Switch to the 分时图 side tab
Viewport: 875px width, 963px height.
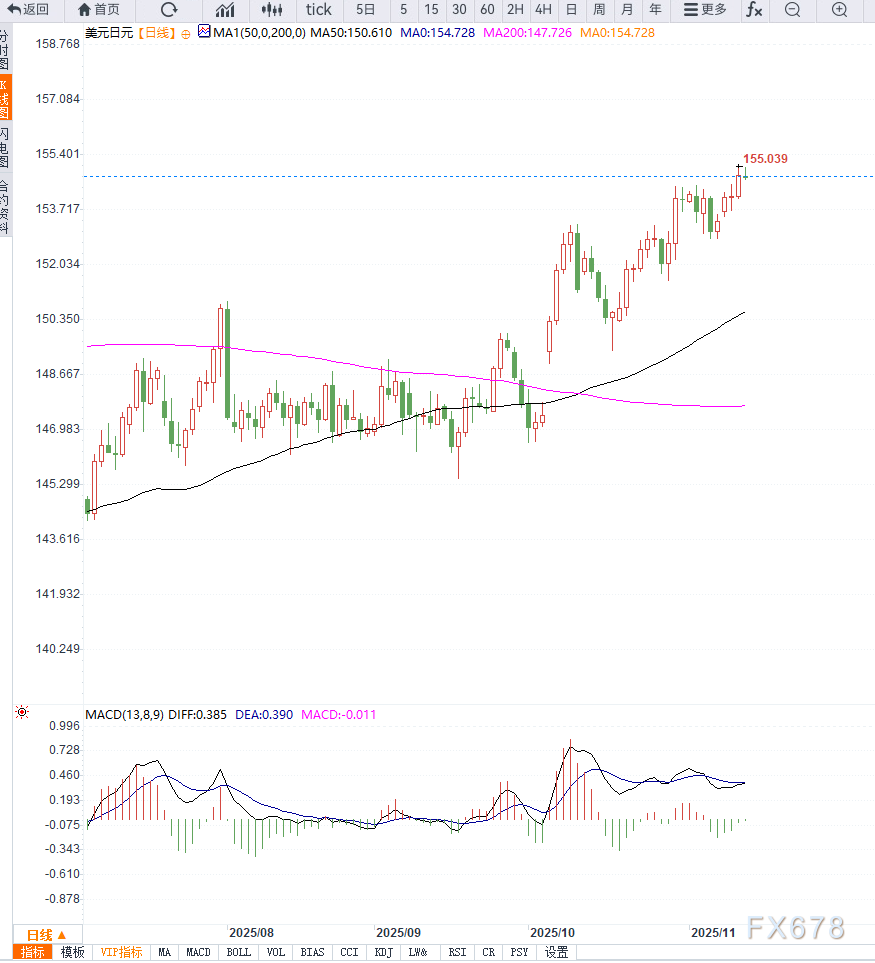tap(5, 49)
